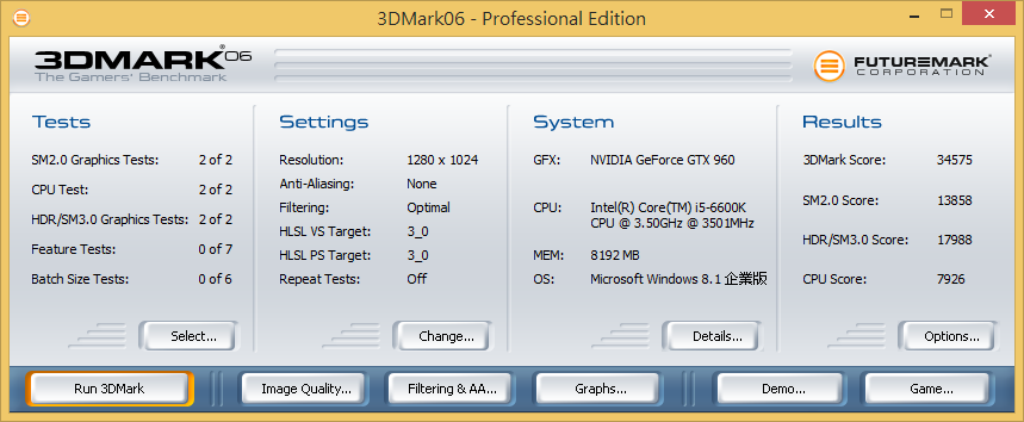
Task: Open the Graphs window
Action: 601,389
